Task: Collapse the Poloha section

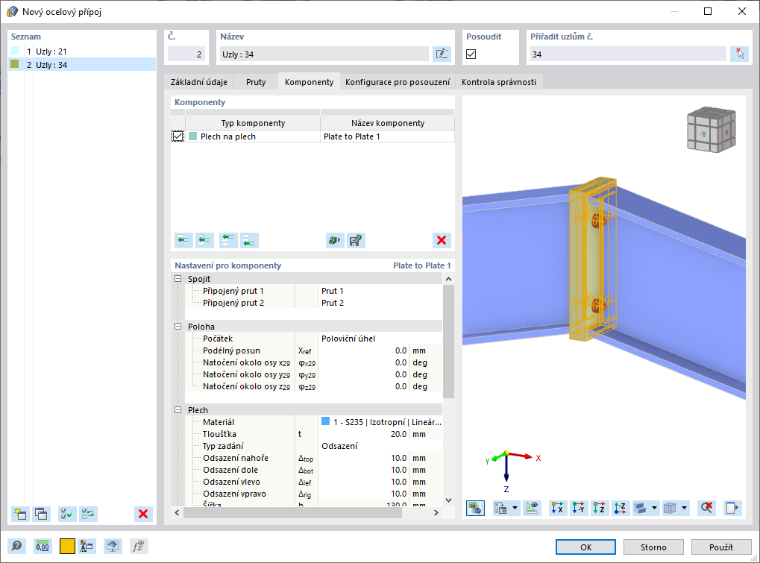Action: 178,327
